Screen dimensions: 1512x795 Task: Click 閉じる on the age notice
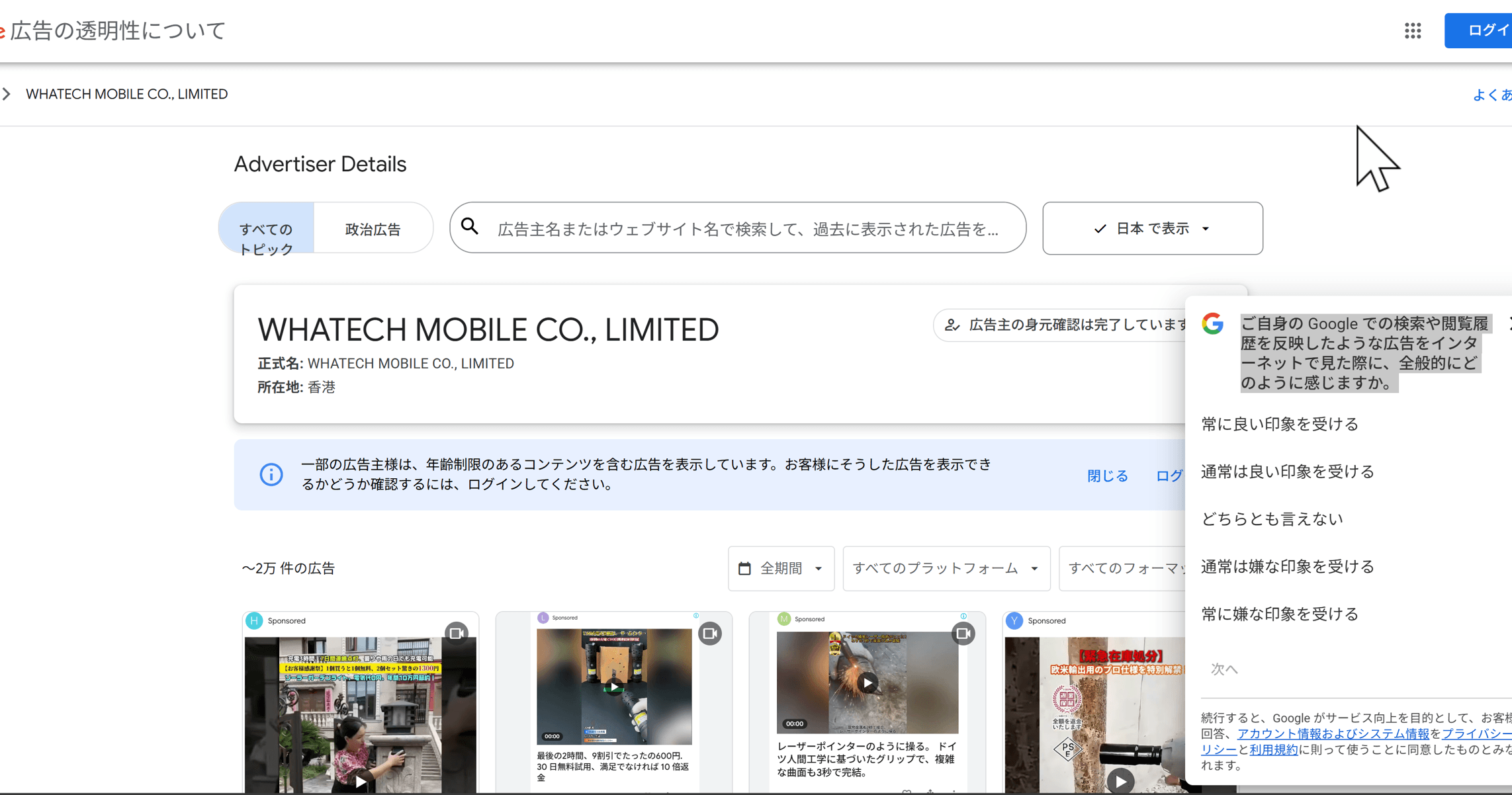pos(1107,476)
